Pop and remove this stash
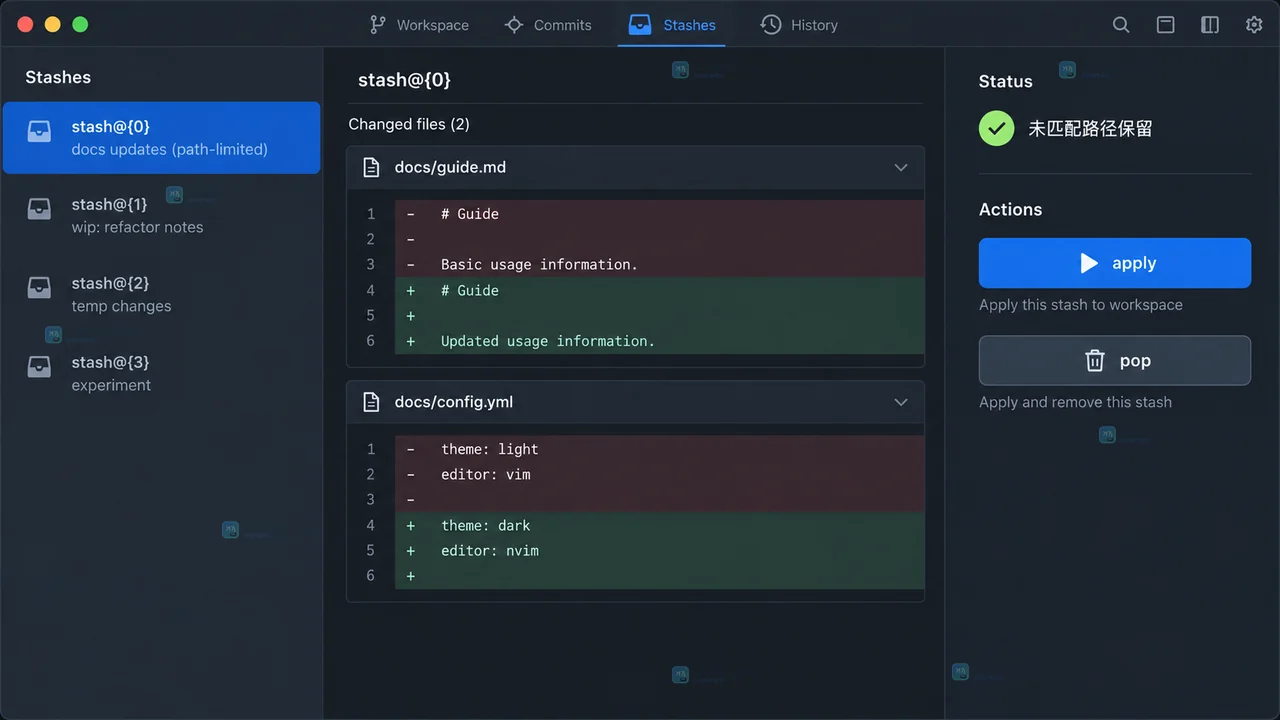The image size is (1280, 720). click(1115, 361)
